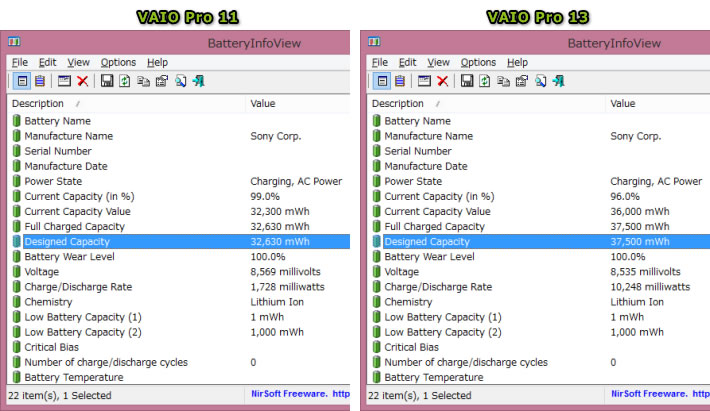
Task: Select Show Battery Log icon in right window
Action: coord(400,81)
